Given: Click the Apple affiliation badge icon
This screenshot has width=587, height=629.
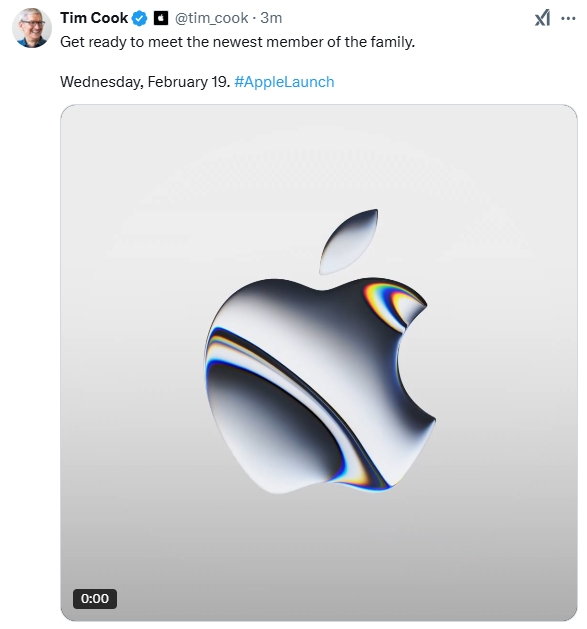Looking at the screenshot, I should coord(161,18).
